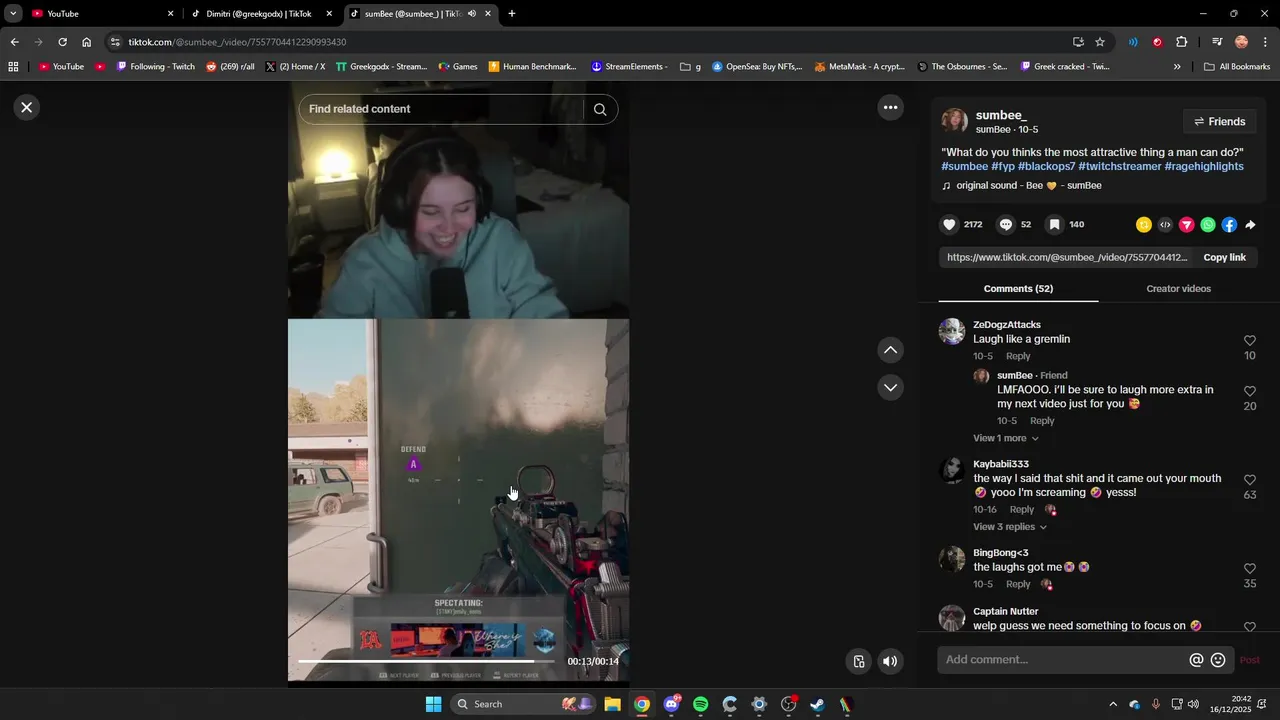Click the search magnifier in Find related content
Screen dimensions: 1280x720
click(600, 109)
